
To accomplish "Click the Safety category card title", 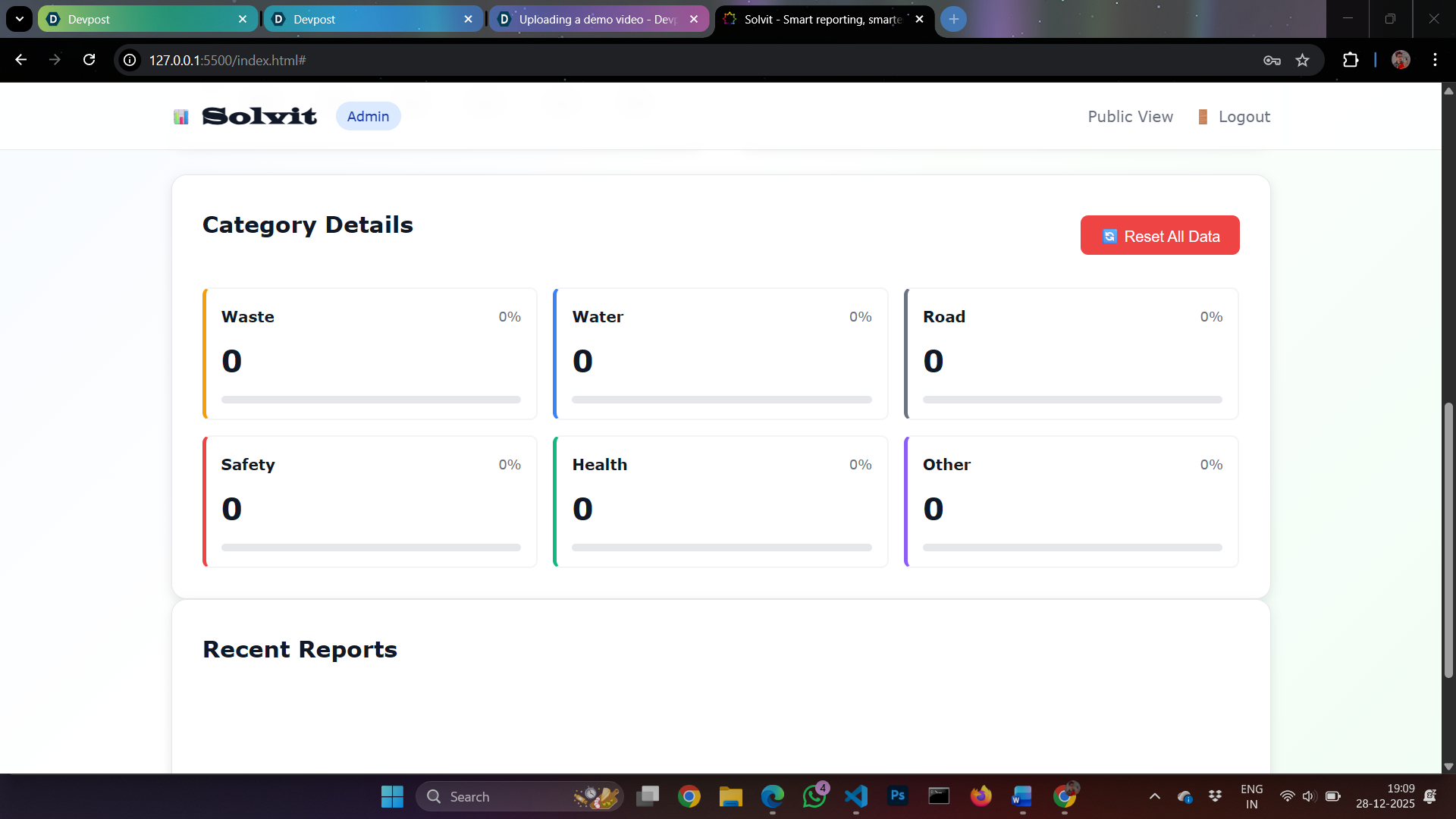I will [248, 465].
